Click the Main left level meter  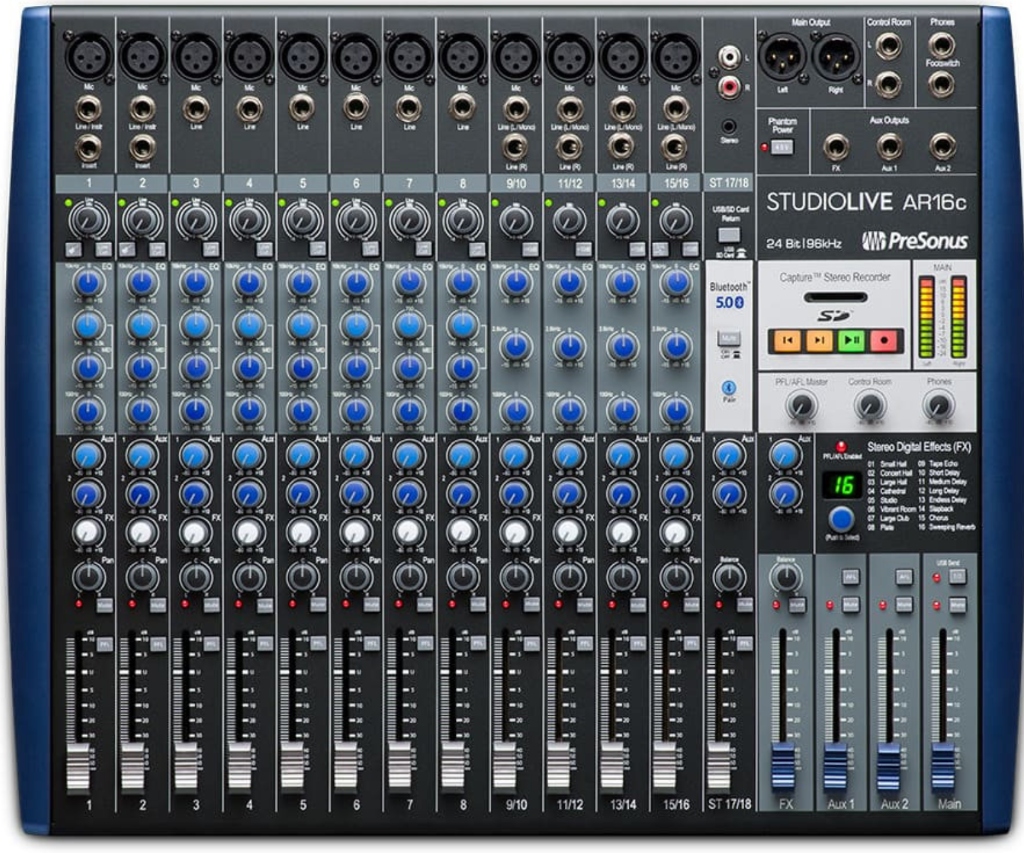pyautogui.click(x=926, y=317)
